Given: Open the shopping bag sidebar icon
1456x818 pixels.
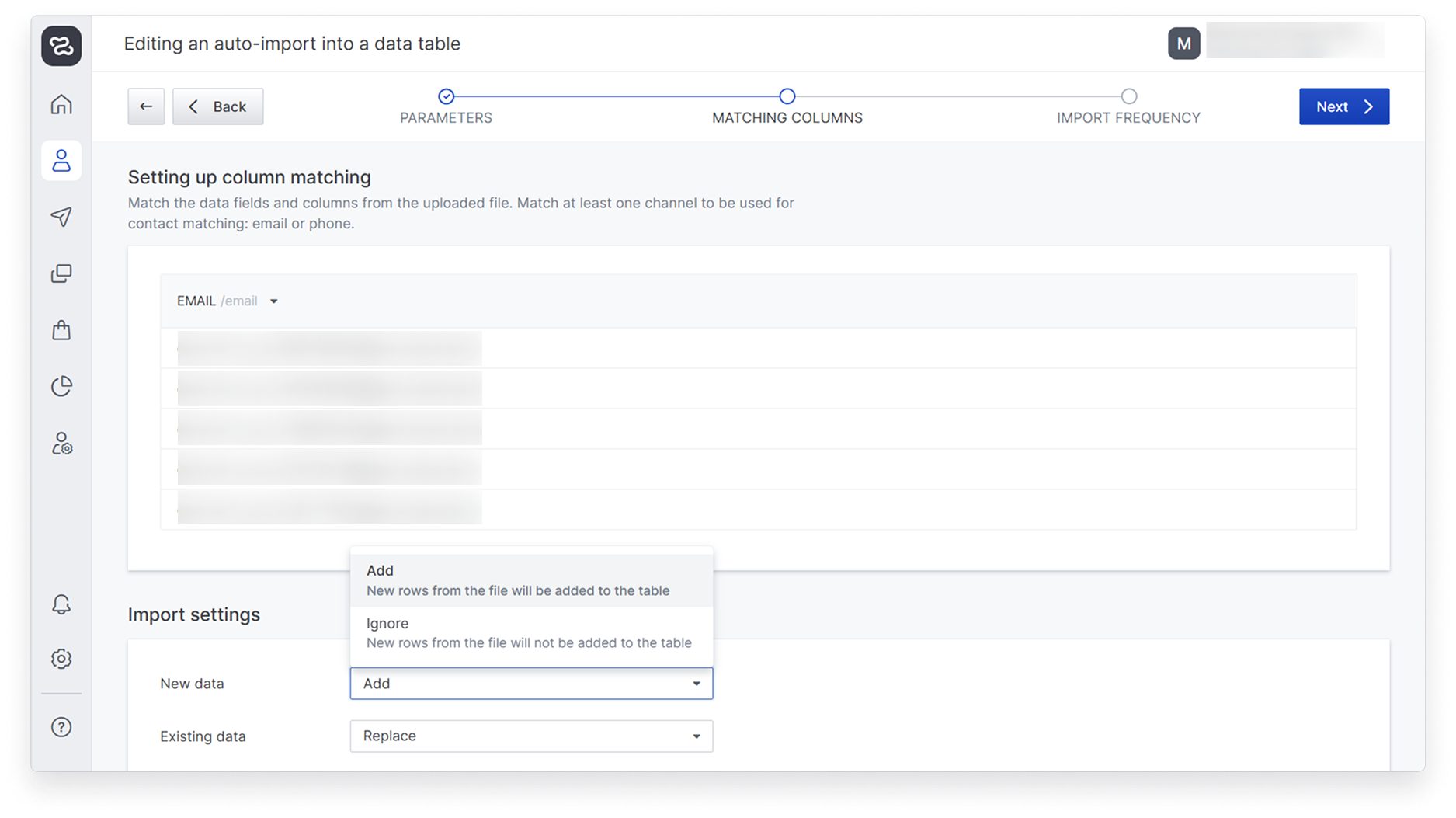Looking at the screenshot, I should 61,330.
